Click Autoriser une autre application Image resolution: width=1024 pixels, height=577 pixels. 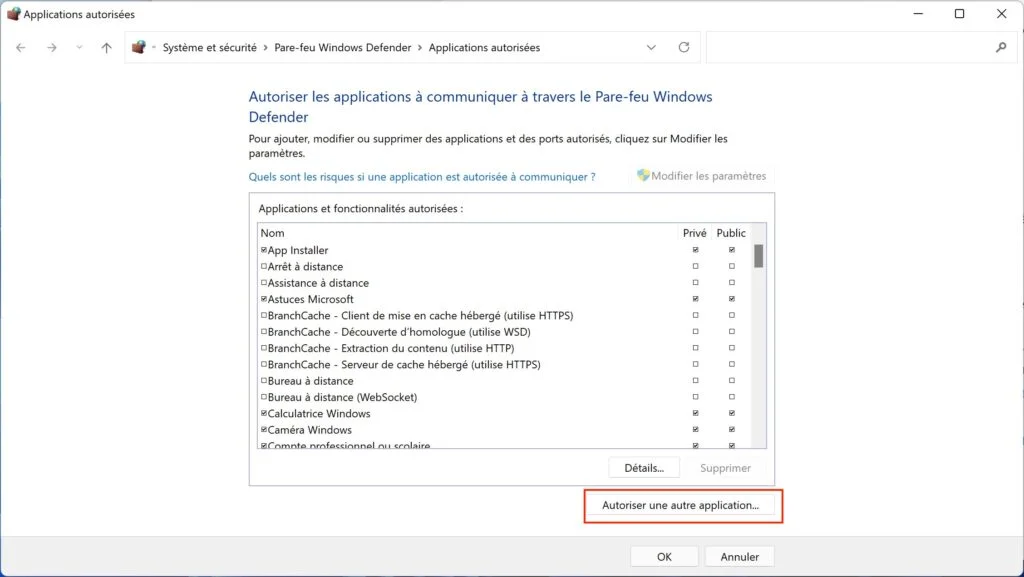click(683, 506)
